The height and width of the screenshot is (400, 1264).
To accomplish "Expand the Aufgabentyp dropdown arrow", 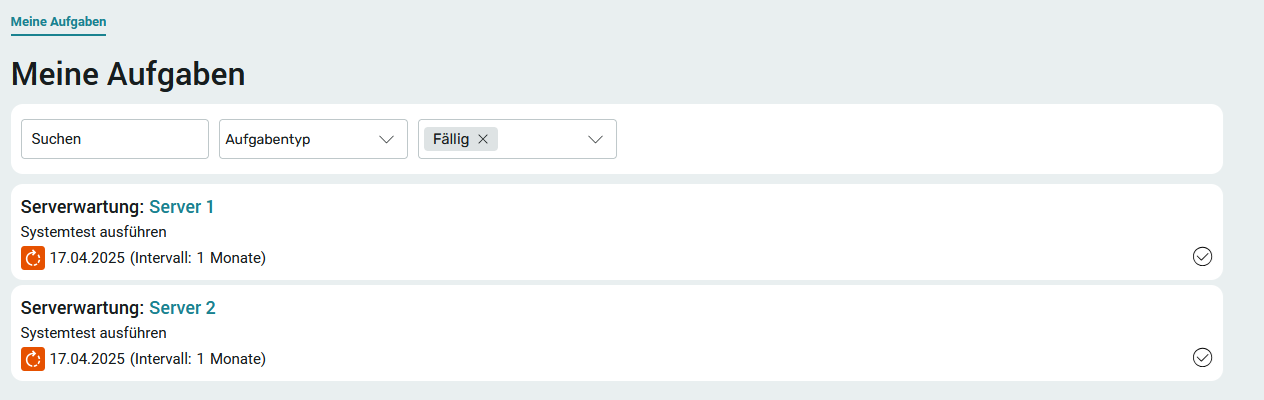I will 387,140.
